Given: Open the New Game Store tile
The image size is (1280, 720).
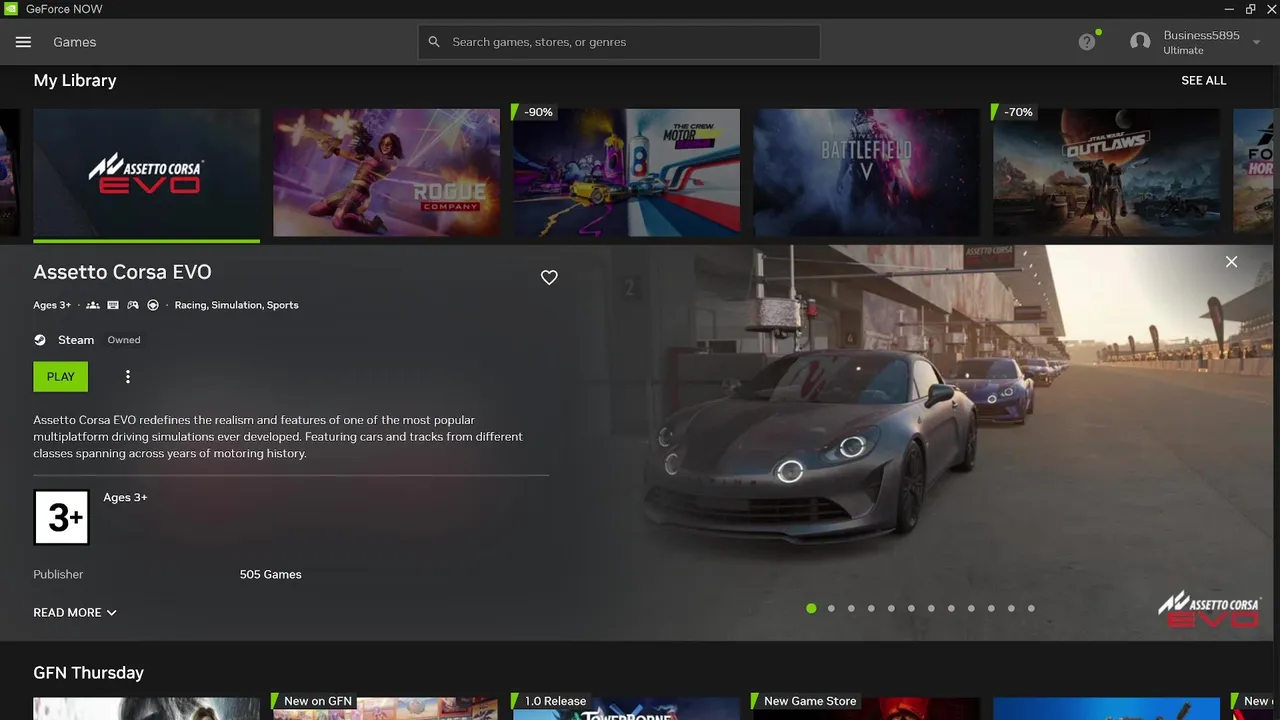Looking at the screenshot, I should coord(867,709).
